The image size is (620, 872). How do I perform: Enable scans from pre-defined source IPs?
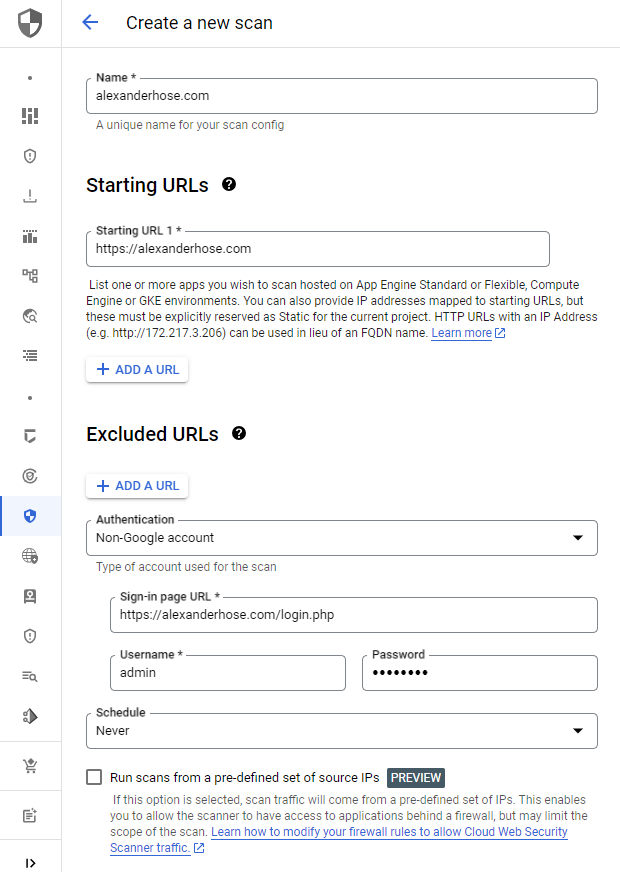point(94,777)
